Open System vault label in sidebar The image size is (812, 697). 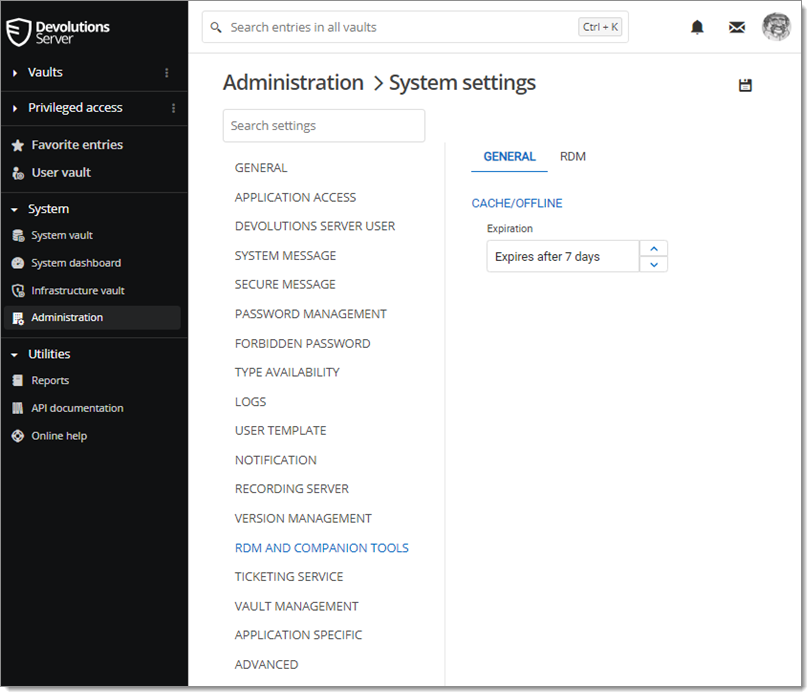point(62,236)
